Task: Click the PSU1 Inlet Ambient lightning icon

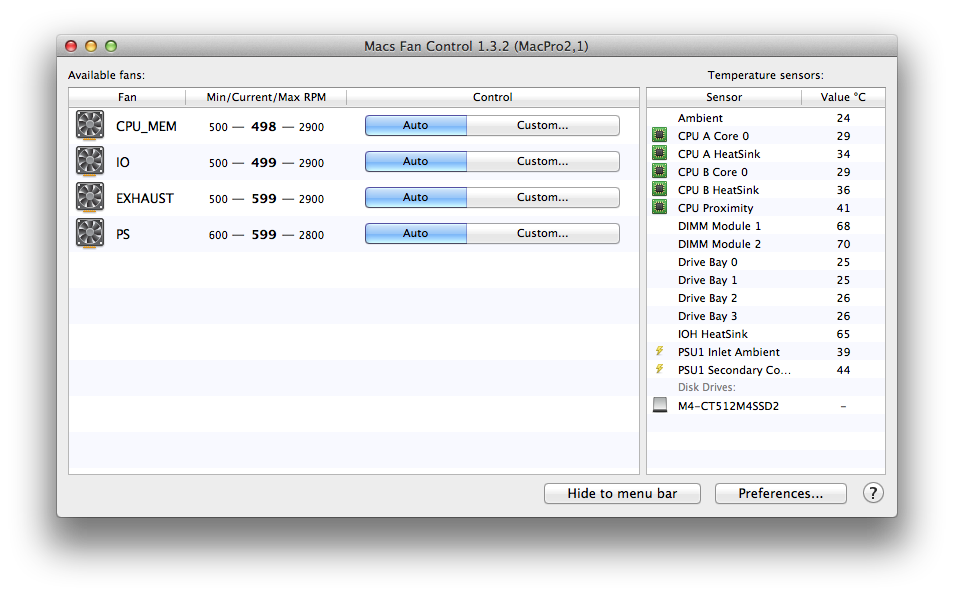Action: 660,351
